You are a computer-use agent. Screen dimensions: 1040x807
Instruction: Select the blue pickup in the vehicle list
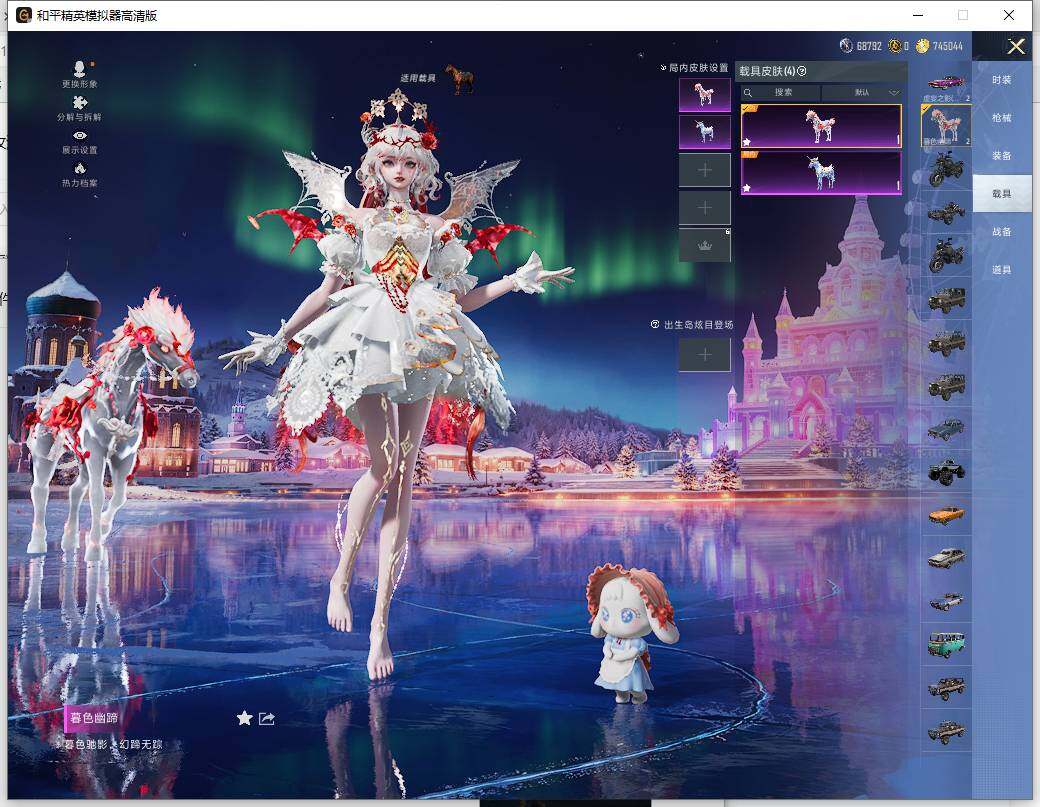[946, 429]
